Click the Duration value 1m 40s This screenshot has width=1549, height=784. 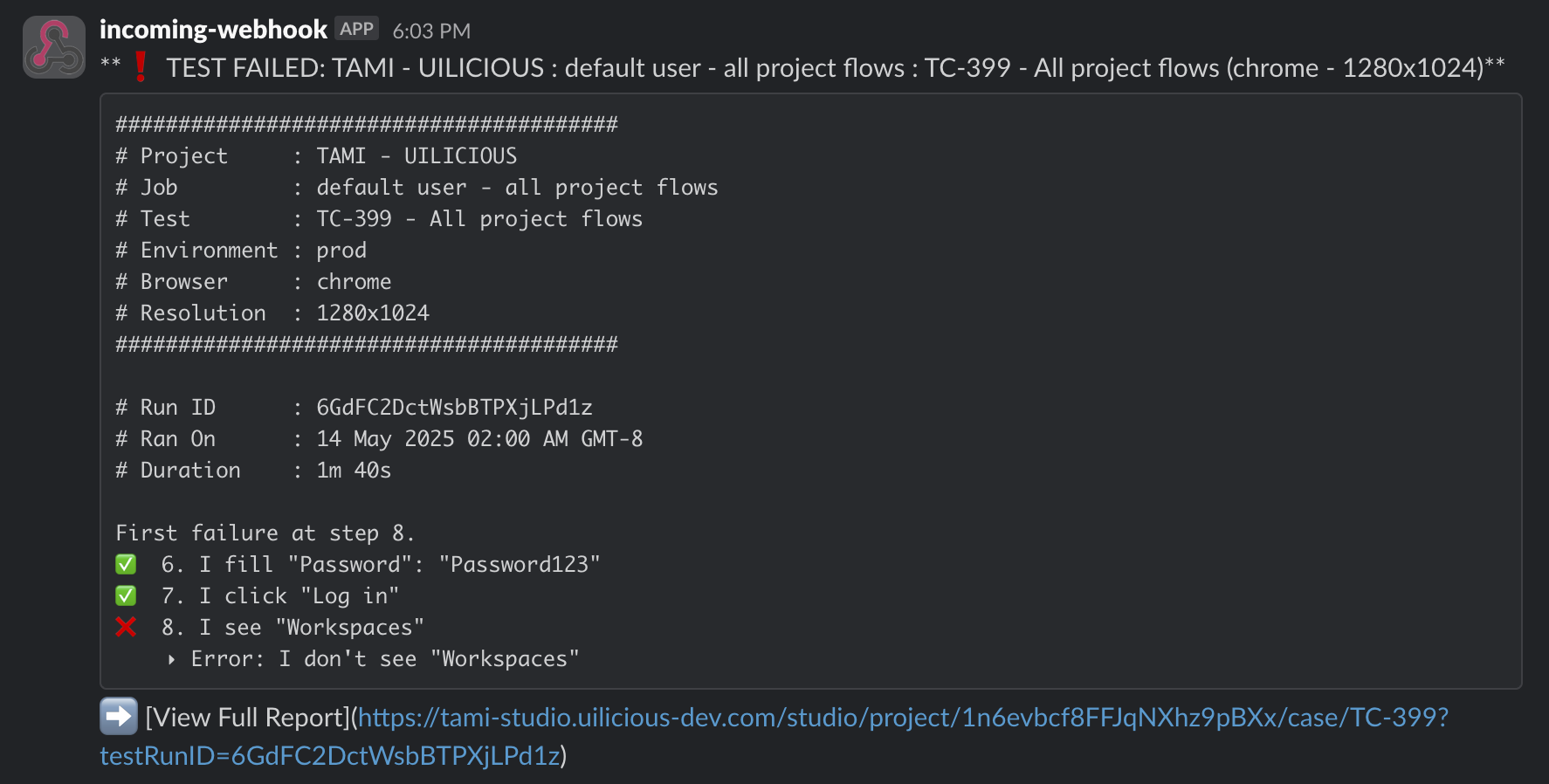point(354,471)
